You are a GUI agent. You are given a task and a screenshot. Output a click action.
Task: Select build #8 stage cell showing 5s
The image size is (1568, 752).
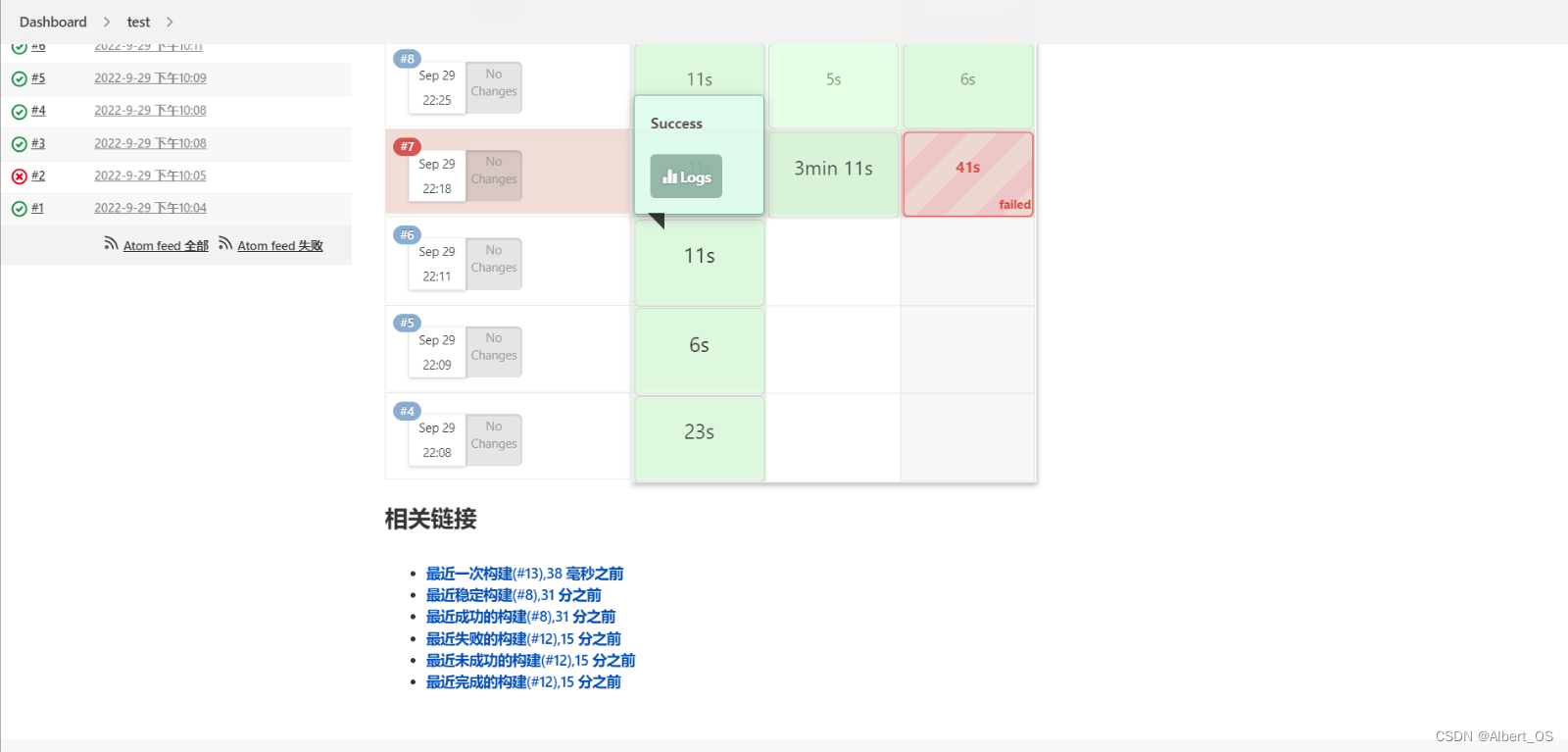tap(833, 84)
